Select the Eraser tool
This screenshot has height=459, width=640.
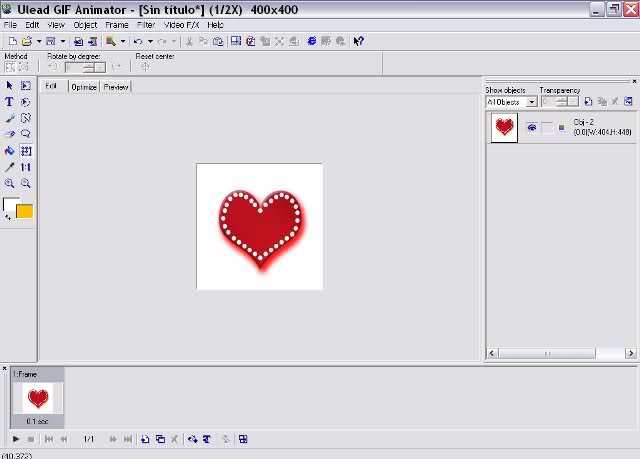[9, 134]
